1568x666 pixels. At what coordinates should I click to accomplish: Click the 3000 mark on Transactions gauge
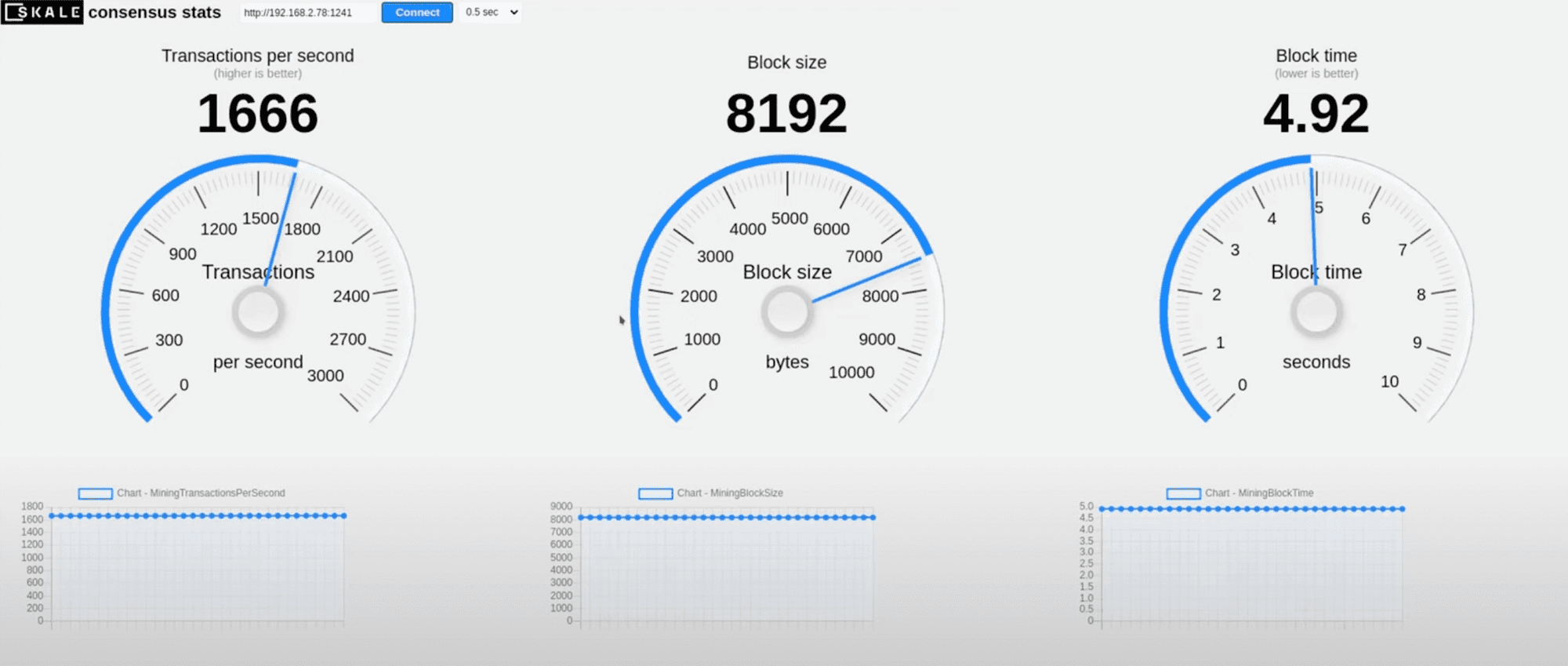(x=325, y=376)
